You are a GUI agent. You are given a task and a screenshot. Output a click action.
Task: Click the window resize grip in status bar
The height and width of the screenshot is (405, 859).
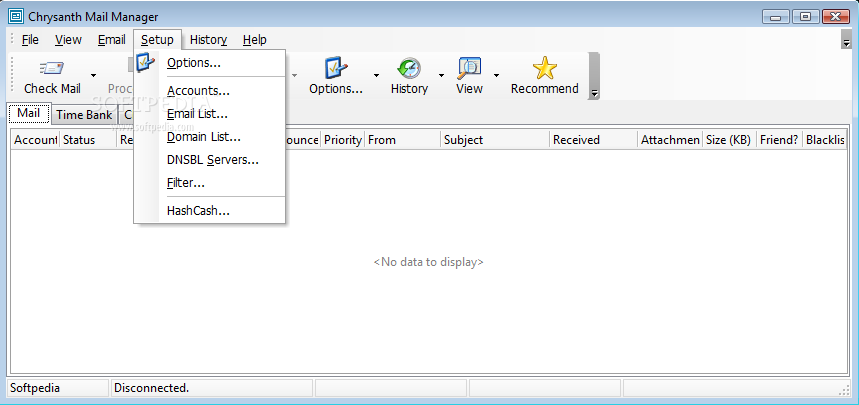tap(844, 390)
